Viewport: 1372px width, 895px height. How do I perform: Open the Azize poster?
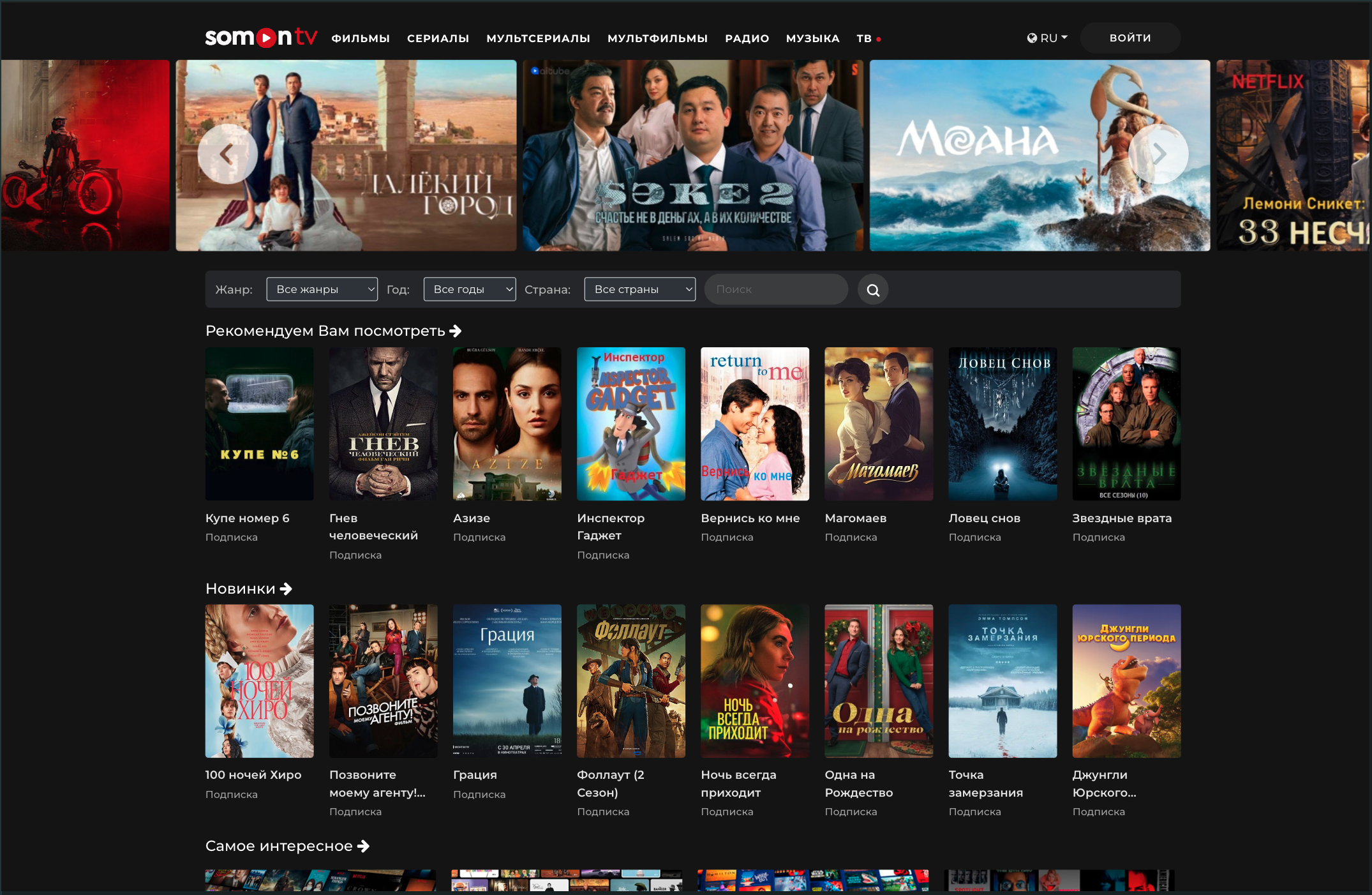(507, 424)
